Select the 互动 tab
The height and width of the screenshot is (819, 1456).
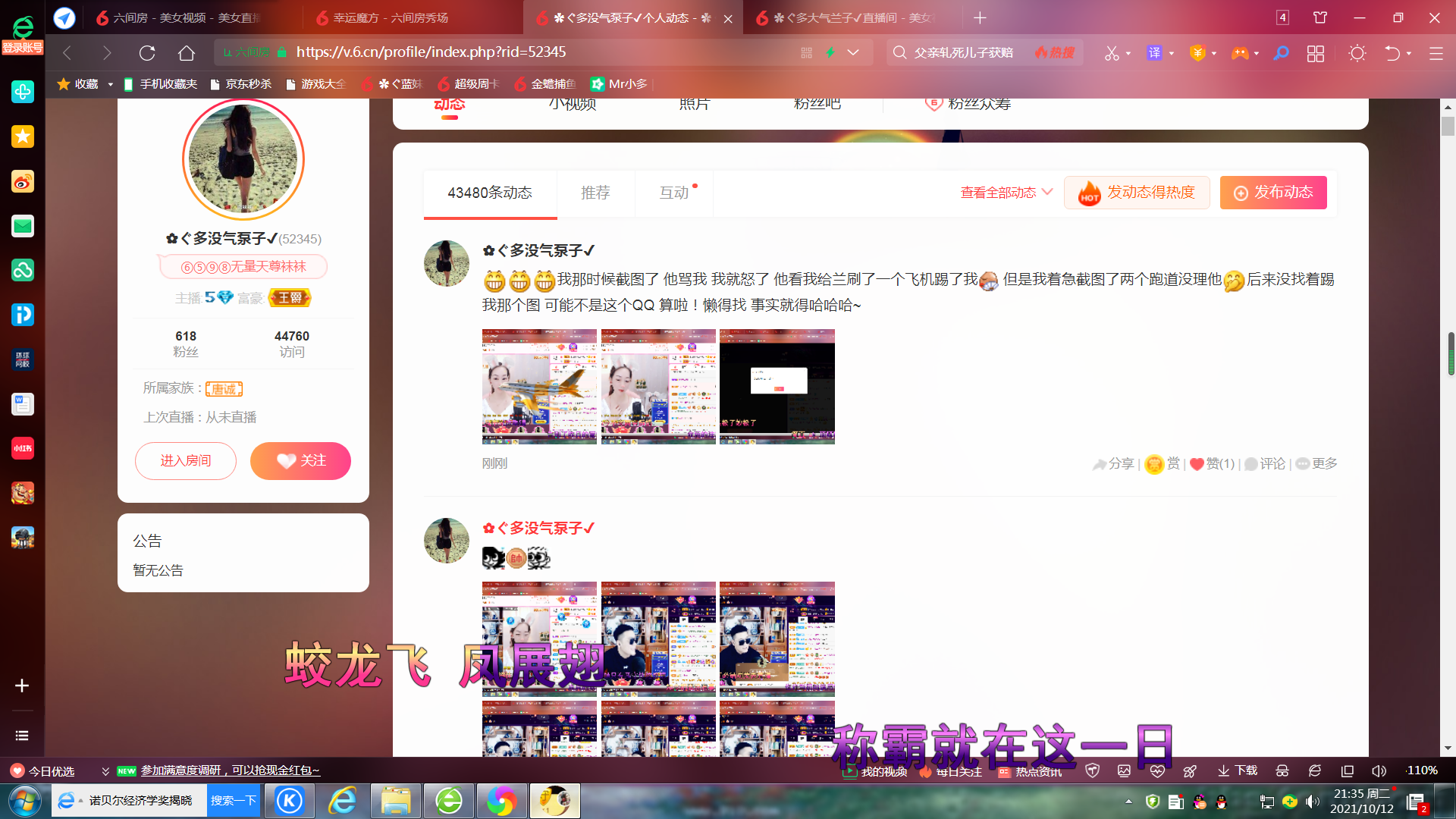(674, 193)
